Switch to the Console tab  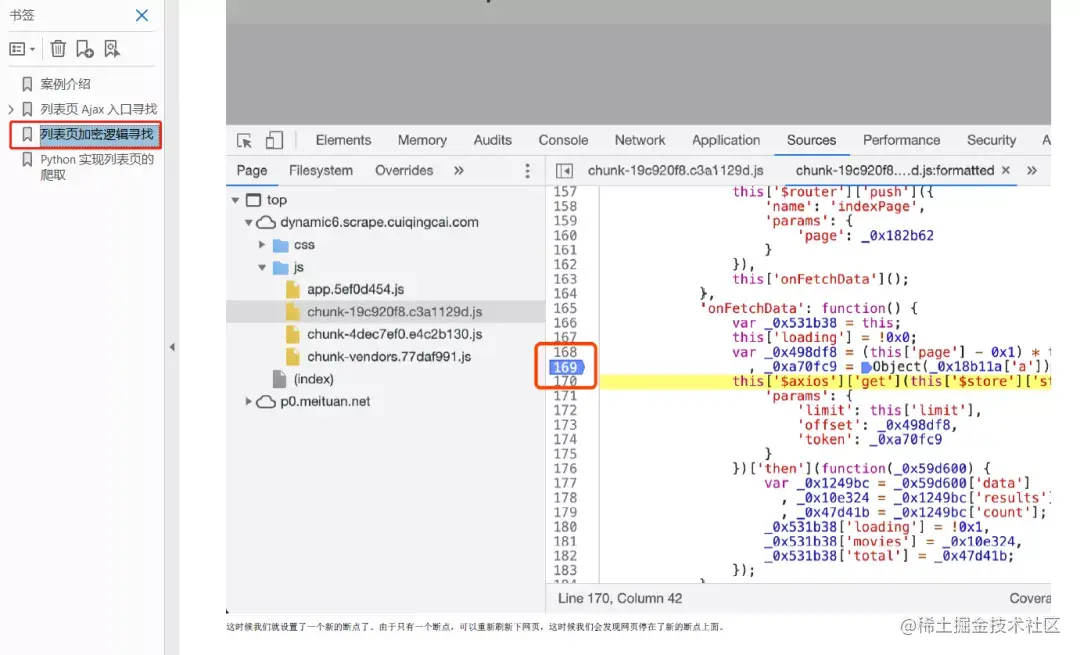563,140
